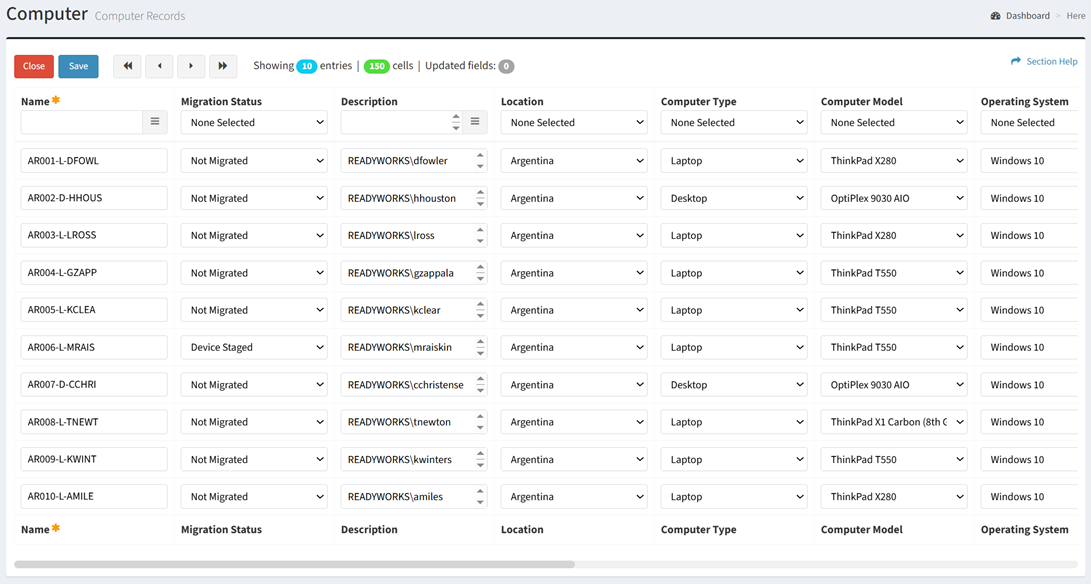Sort by Migration Status column header
This screenshot has height=584, width=1091.
point(221,101)
